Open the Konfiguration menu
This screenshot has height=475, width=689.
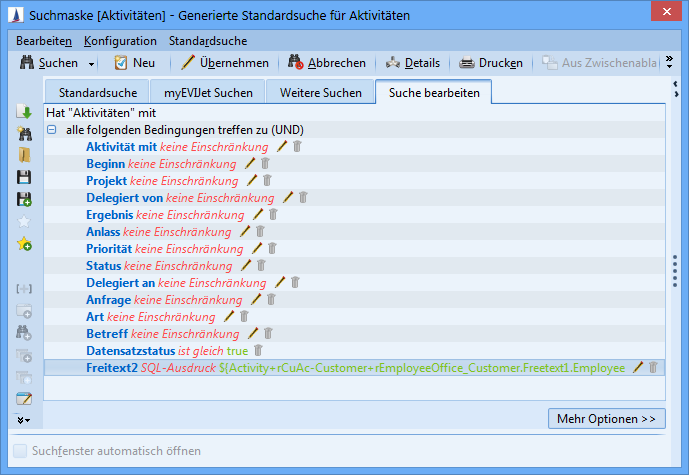[x=120, y=41]
